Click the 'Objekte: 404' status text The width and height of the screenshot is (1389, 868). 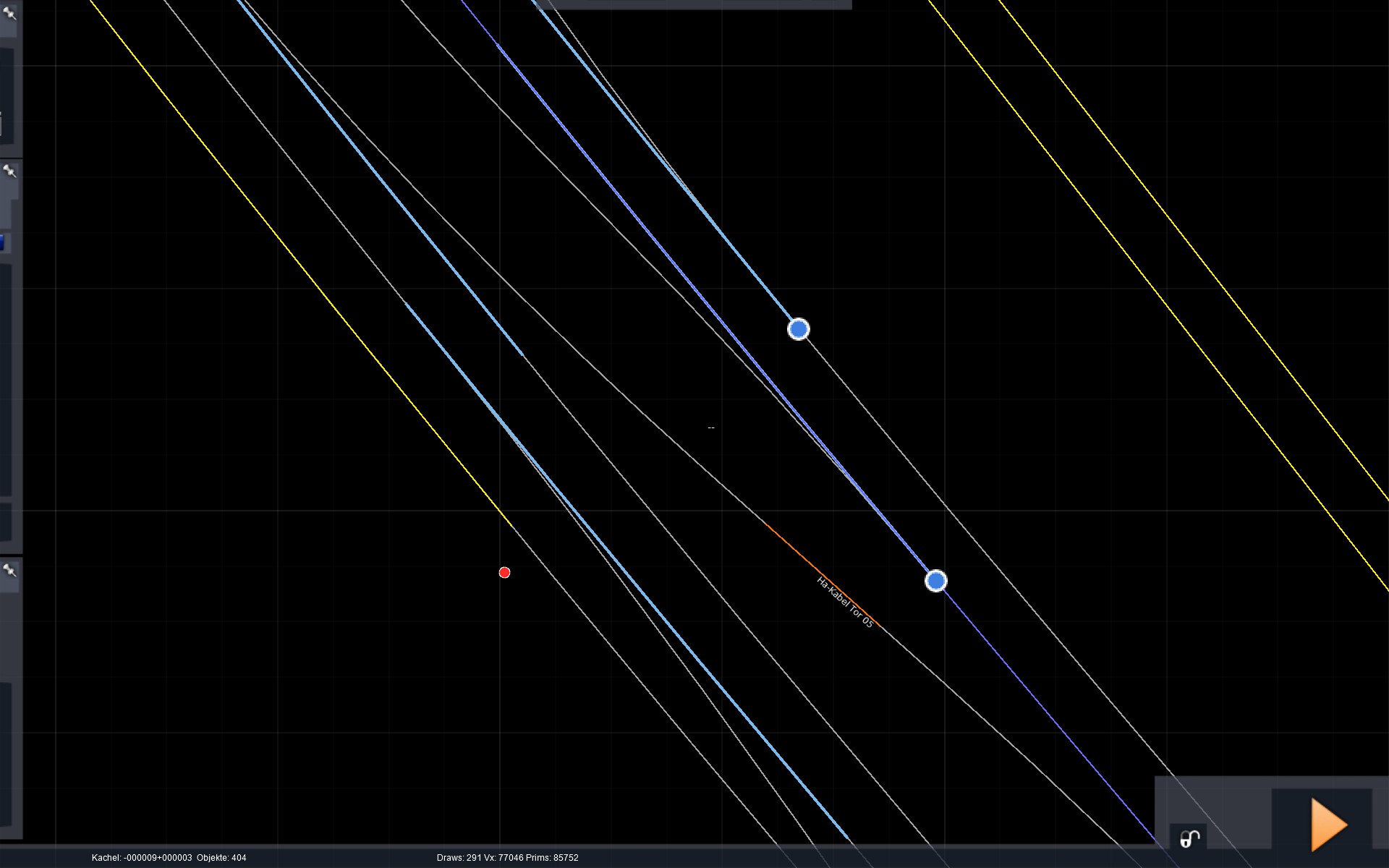(221, 858)
